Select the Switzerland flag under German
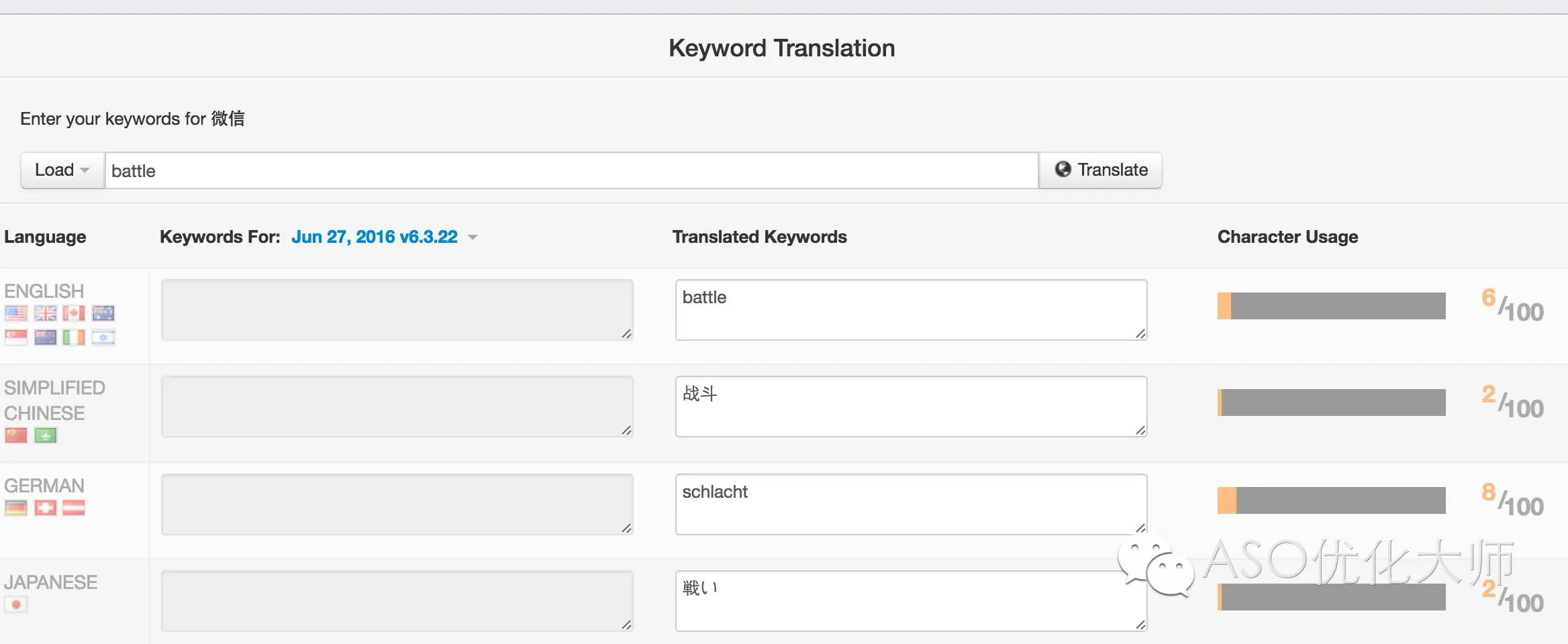The image size is (1568, 644). pyautogui.click(x=46, y=508)
